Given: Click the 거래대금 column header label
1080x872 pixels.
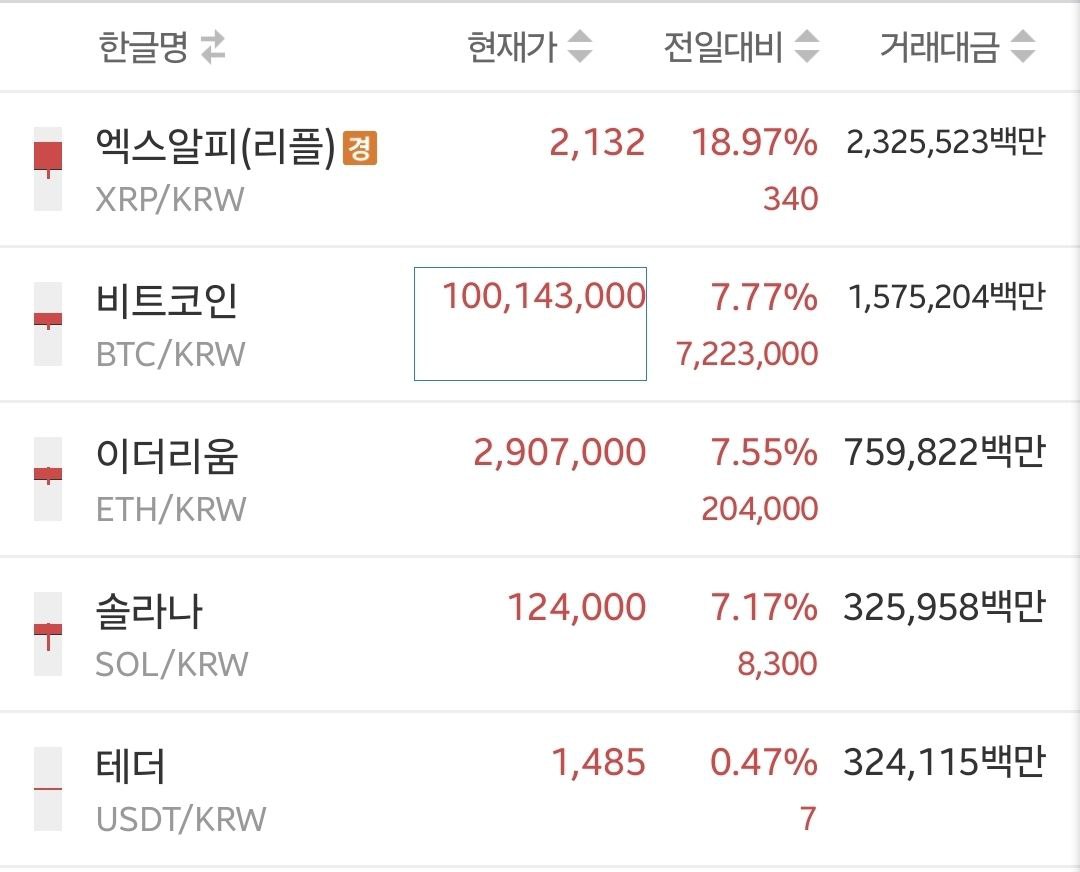Looking at the screenshot, I should [x=939, y=47].
